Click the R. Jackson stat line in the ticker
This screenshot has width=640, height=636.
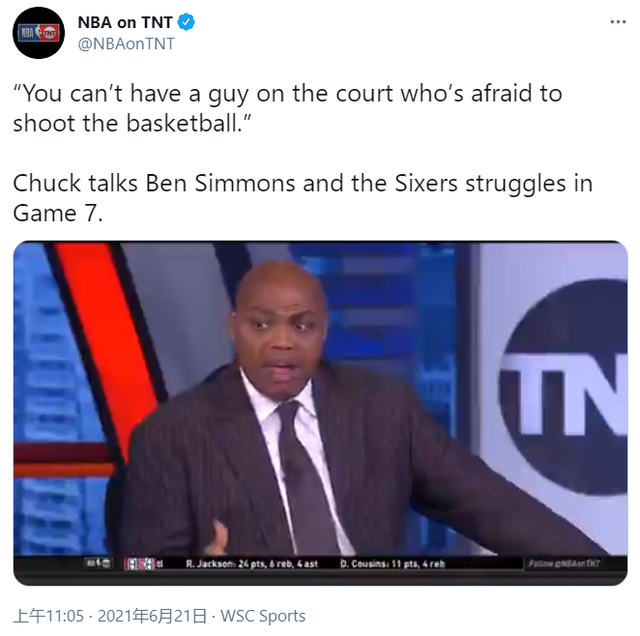click(x=251, y=564)
